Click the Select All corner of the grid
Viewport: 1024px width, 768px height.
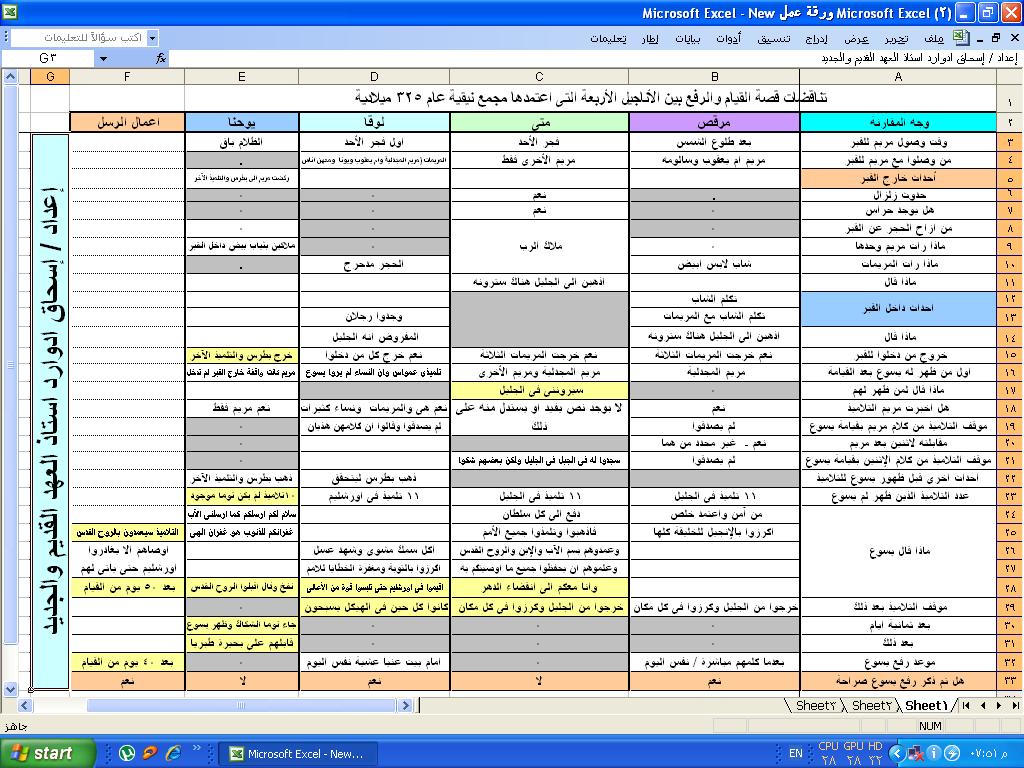1009,77
